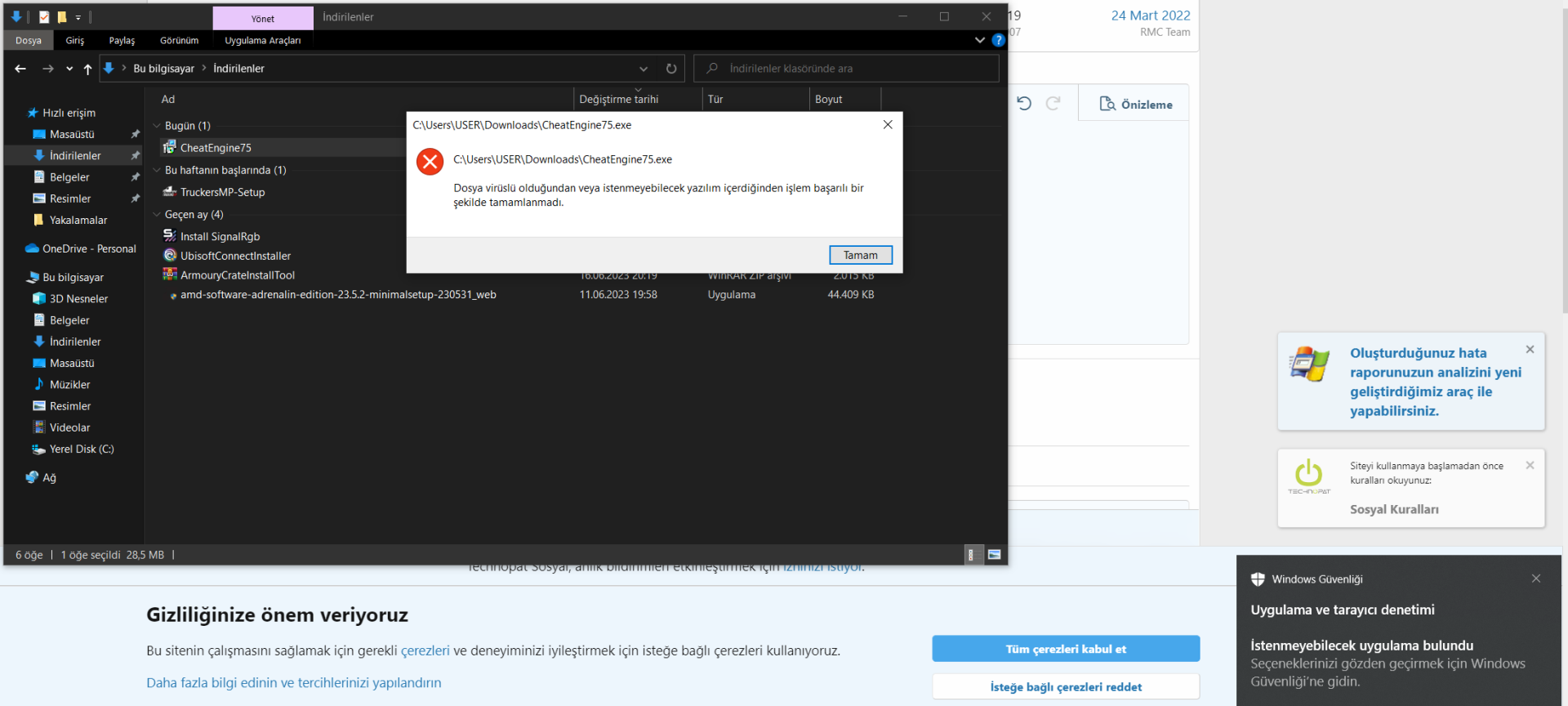Open the Müzikler folder
1568x706 pixels.
(69, 384)
